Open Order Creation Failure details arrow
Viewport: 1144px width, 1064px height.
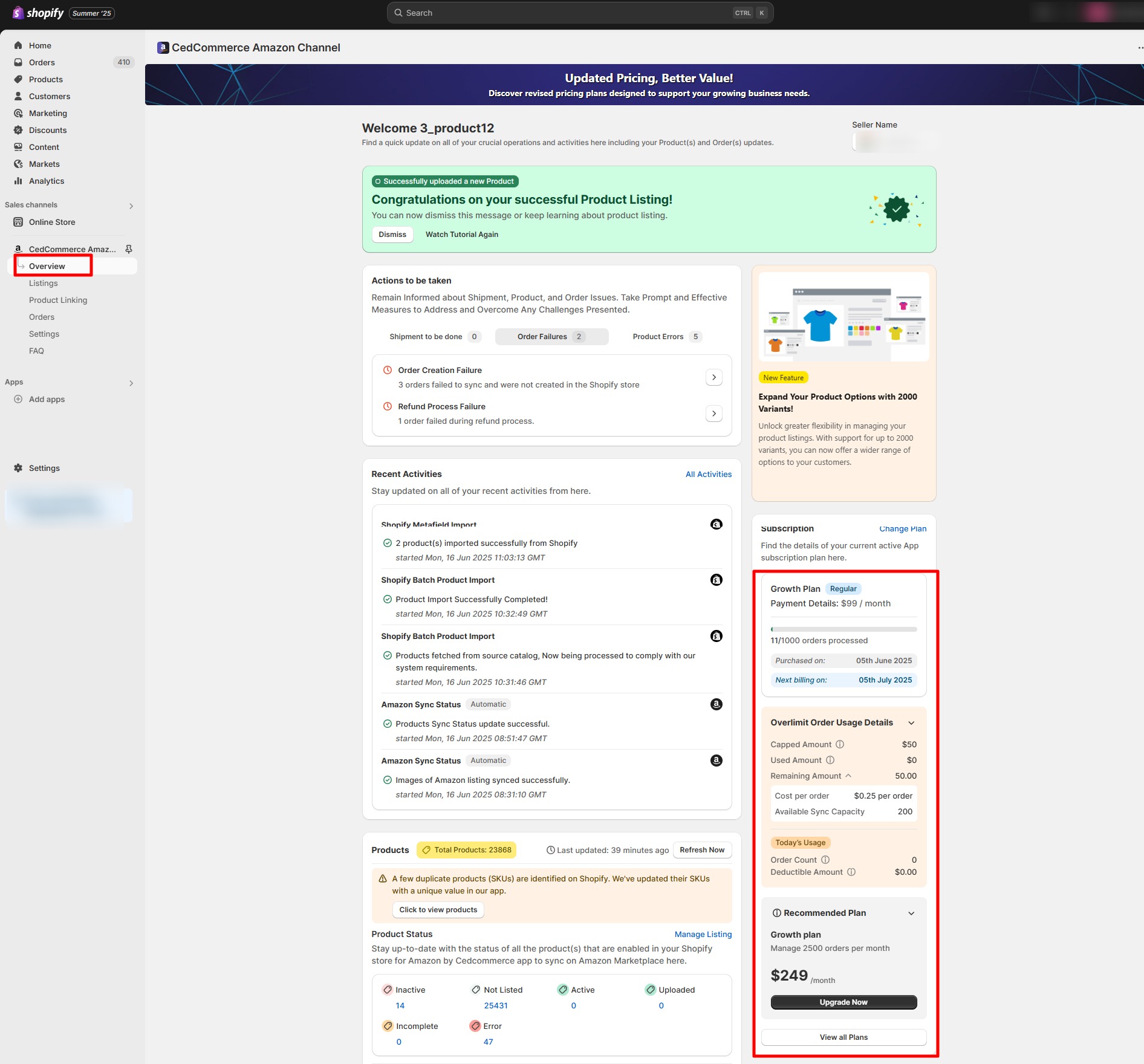point(714,377)
